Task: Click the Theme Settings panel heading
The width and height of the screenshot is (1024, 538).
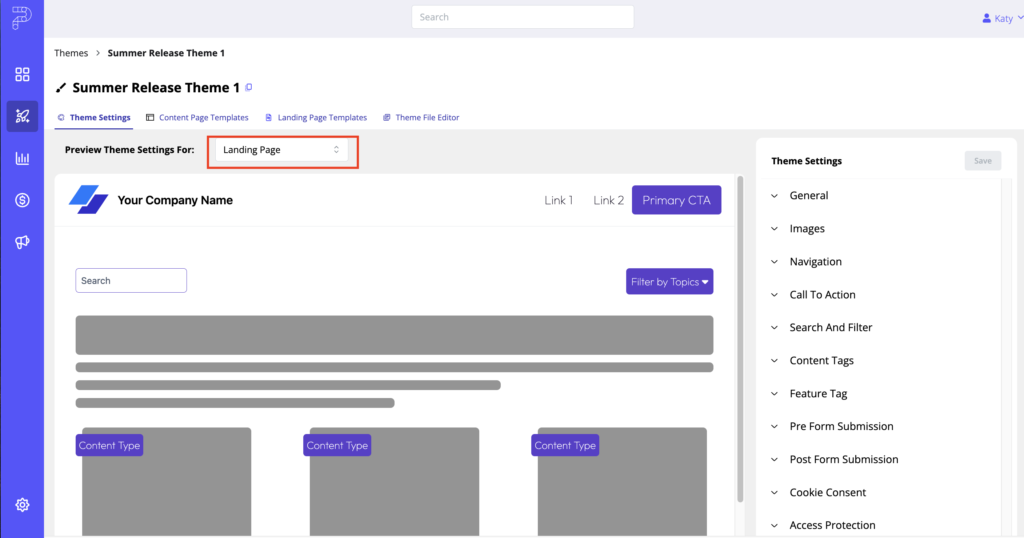Action: [807, 161]
